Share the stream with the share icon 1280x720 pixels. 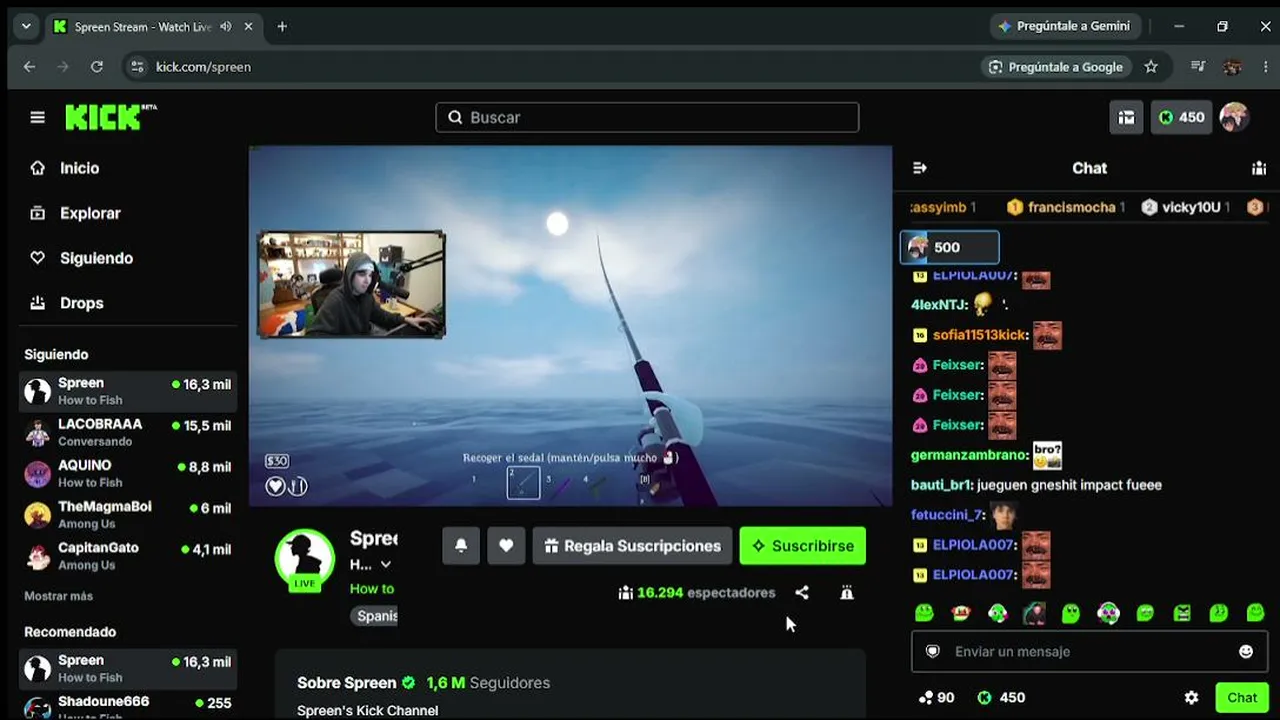(x=802, y=593)
